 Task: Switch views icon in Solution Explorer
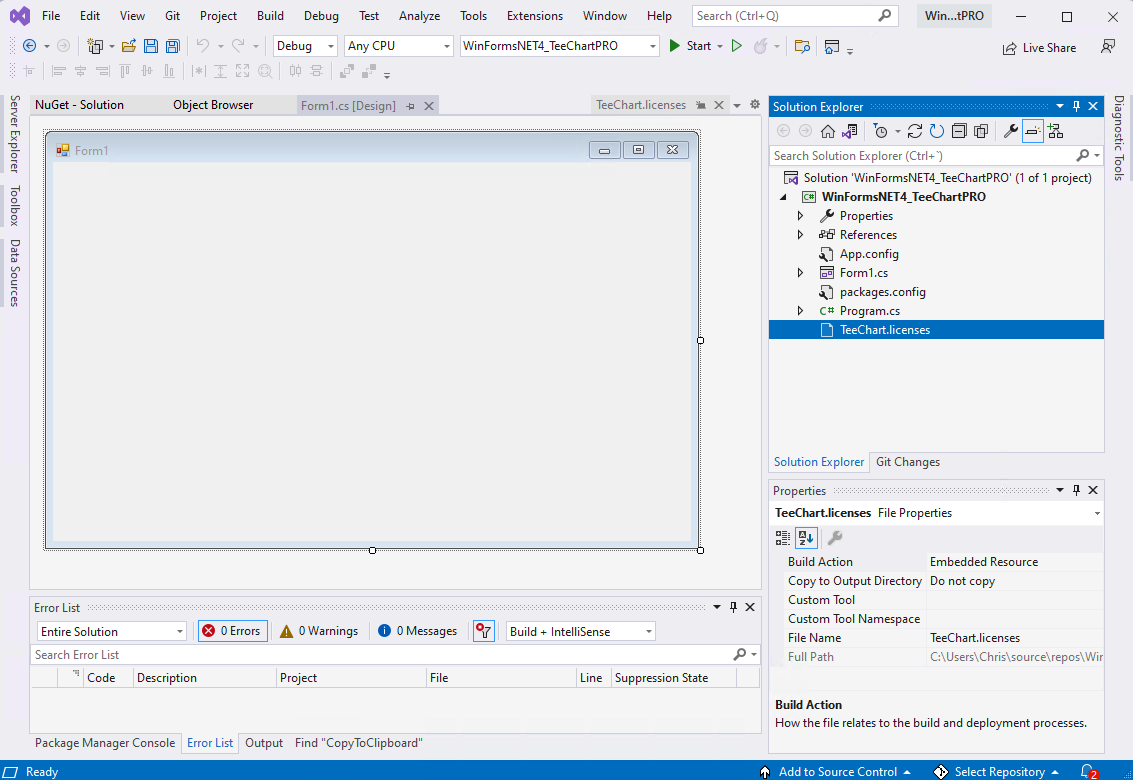click(x=850, y=131)
